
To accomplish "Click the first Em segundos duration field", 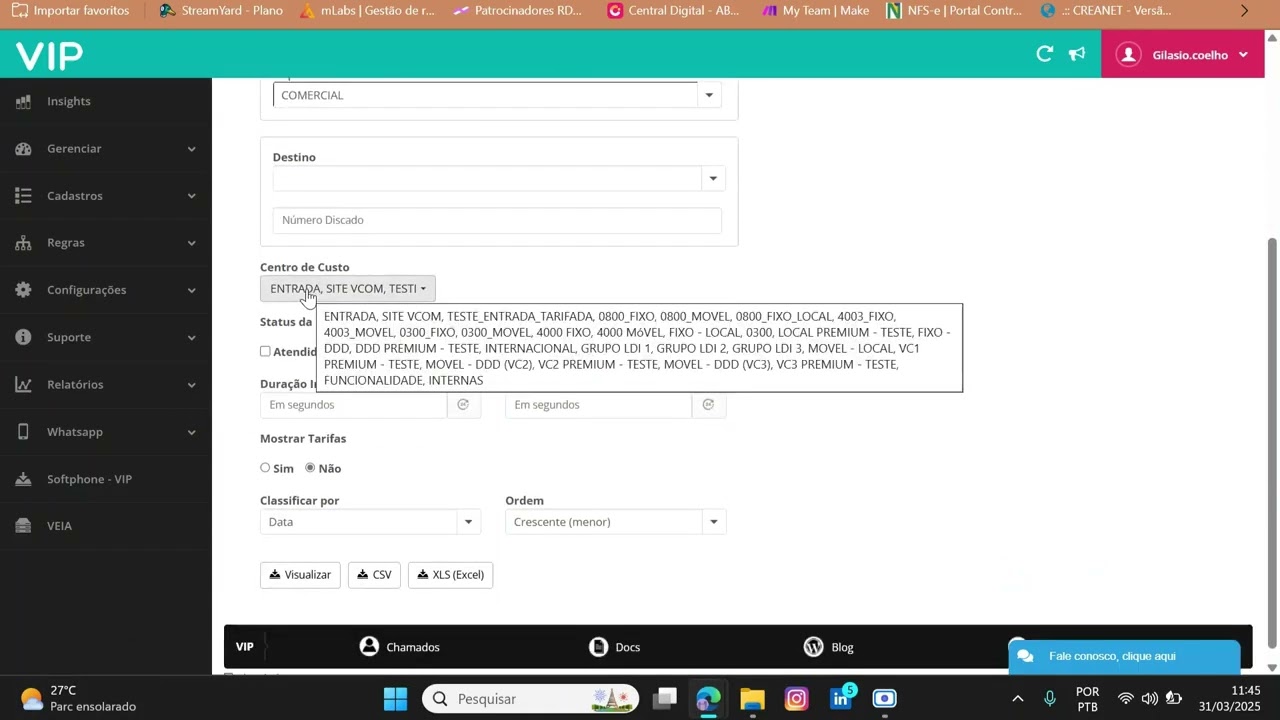I will click(353, 405).
